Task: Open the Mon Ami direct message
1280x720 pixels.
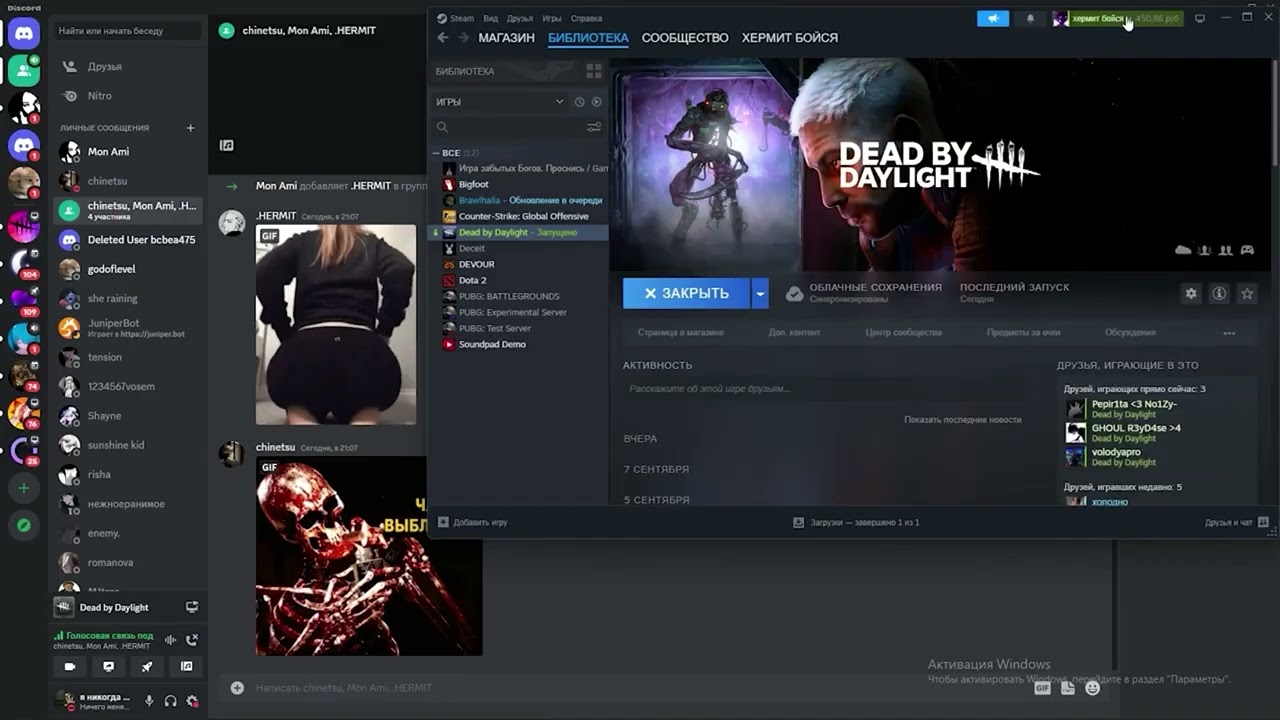Action: (130, 152)
